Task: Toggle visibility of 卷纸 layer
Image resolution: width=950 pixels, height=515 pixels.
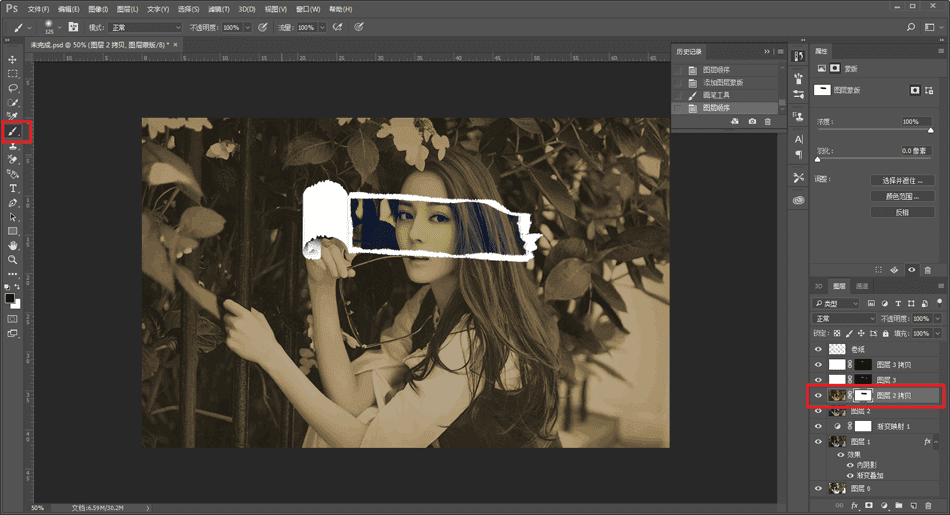Action: coord(819,349)
